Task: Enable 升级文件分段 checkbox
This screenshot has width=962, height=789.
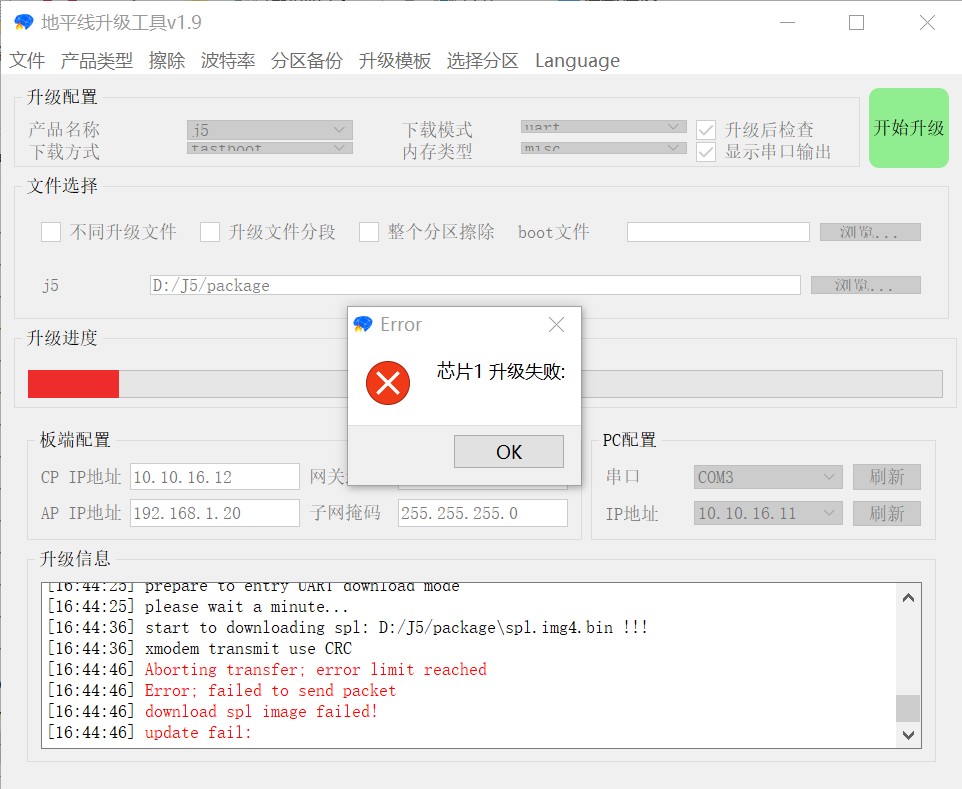Action: point(210,232)
